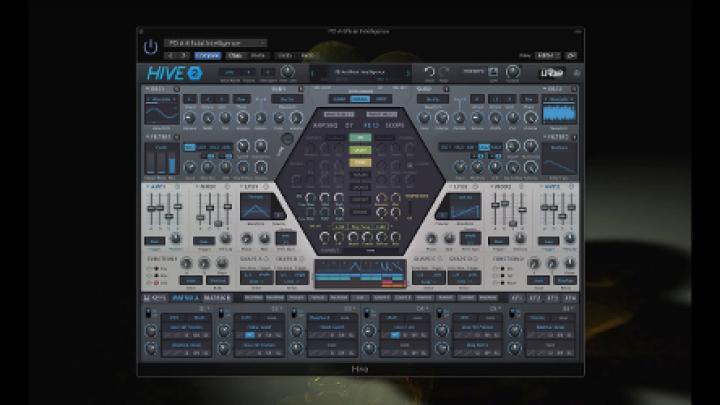Click previous preset arrow in plugin header

[171, 56]
